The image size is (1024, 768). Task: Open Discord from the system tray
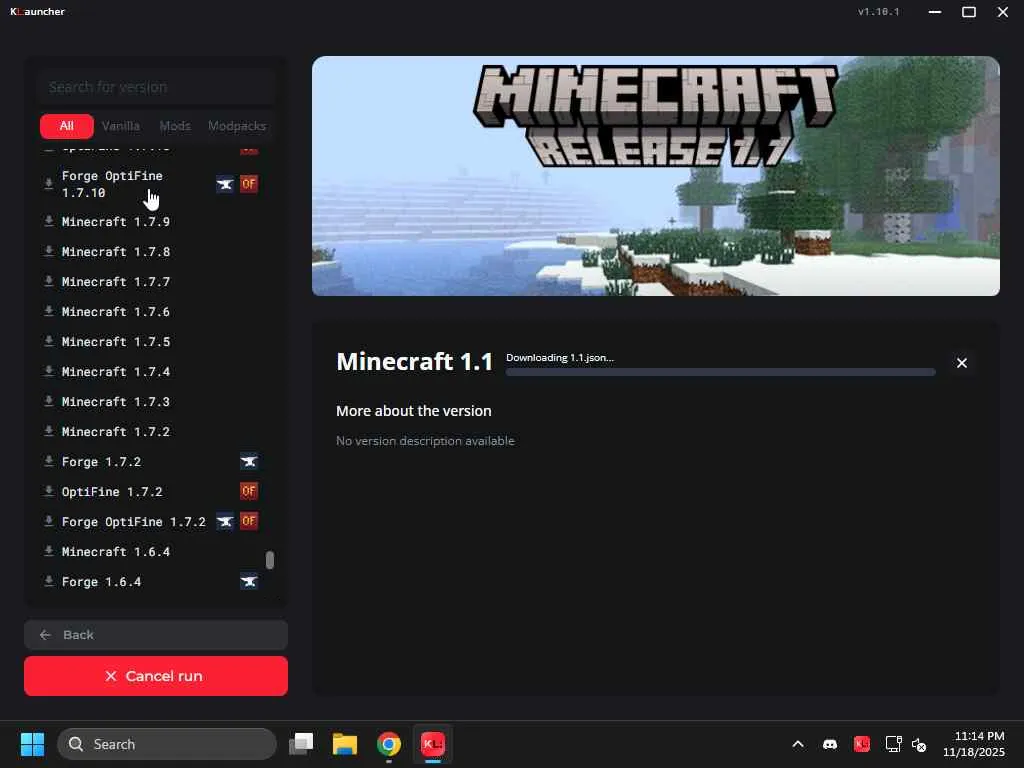(829, 744)
